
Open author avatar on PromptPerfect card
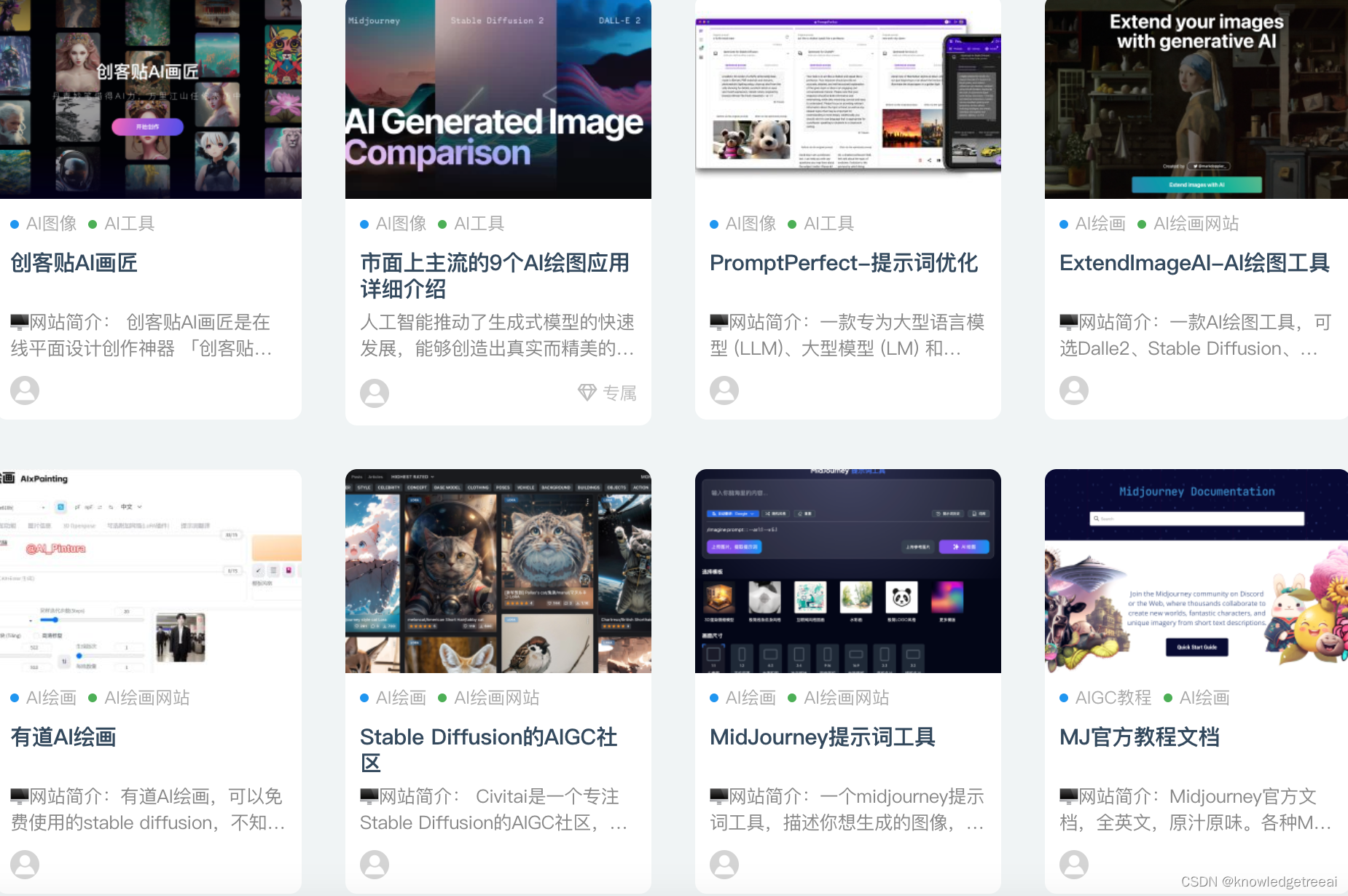[x=724, y=390]
